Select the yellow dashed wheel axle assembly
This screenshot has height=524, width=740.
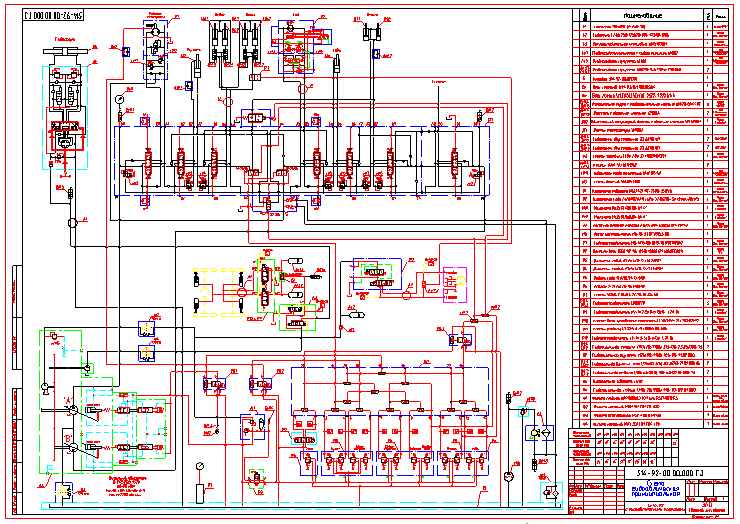pos(218,292)
